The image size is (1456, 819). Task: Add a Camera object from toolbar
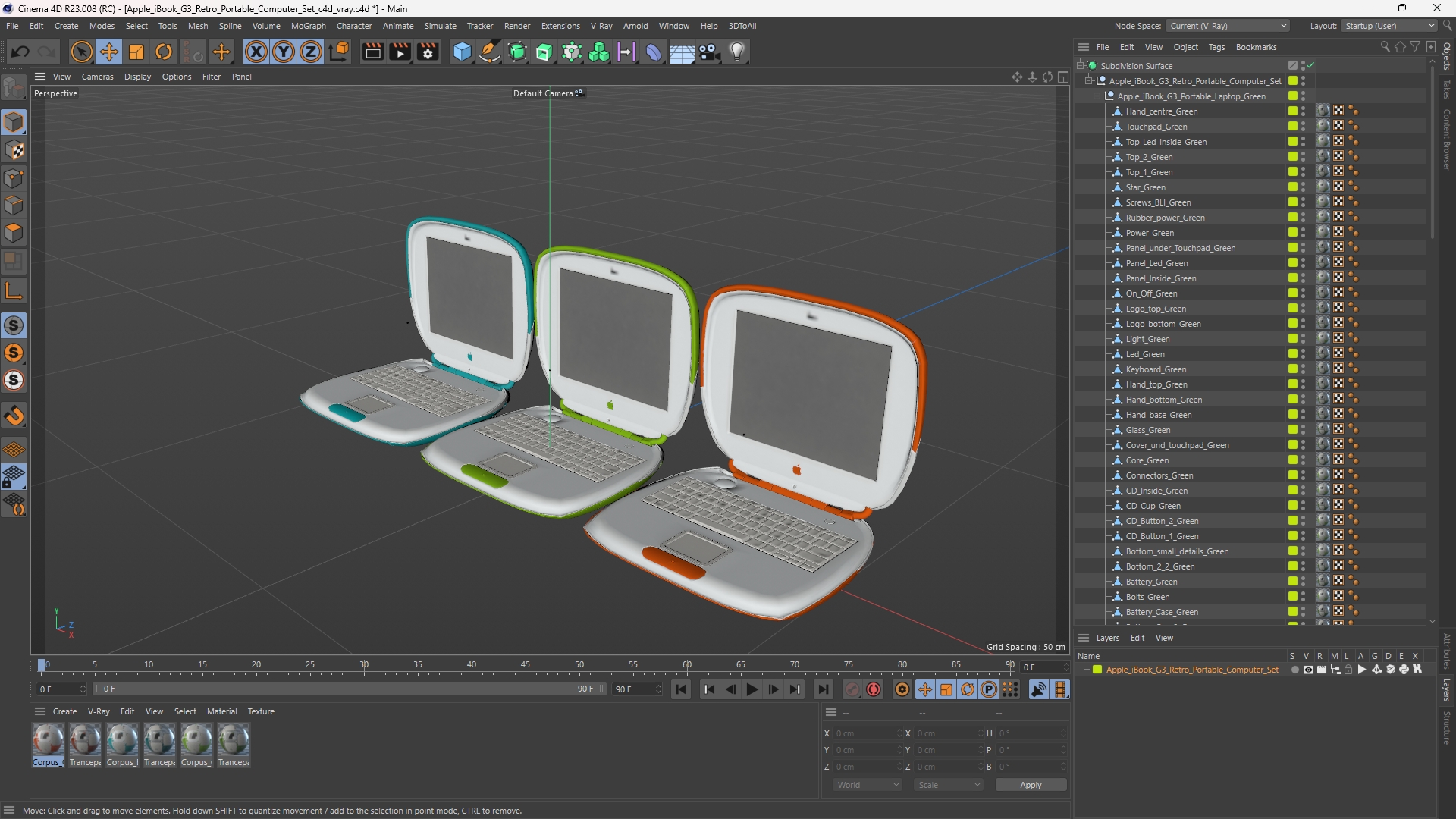(710, 52)
